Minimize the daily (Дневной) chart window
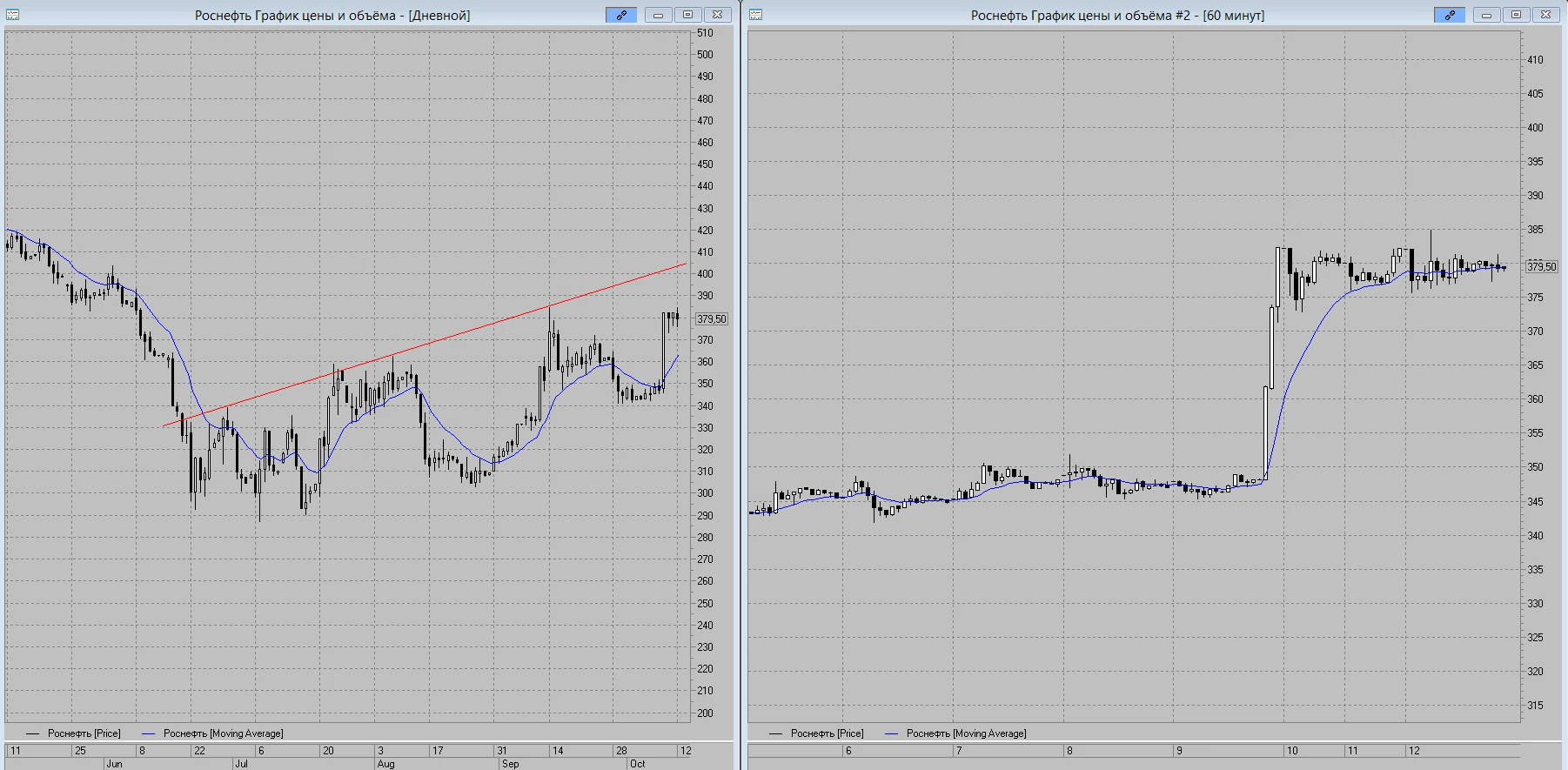This screenshot has width=1568, height=770. [658, 15]
